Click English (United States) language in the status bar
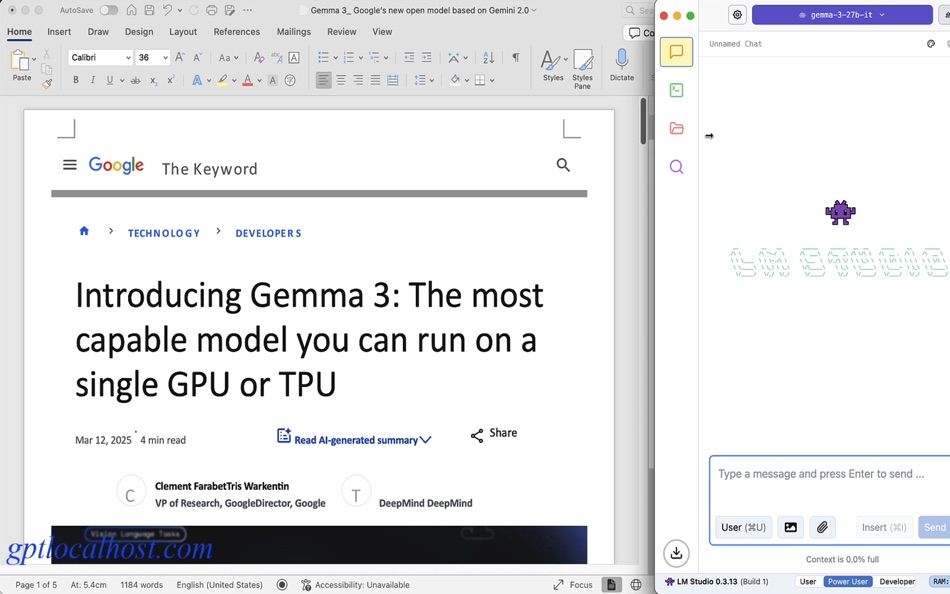This screenshot has height=594, width=950. click(x=219, y=585)
